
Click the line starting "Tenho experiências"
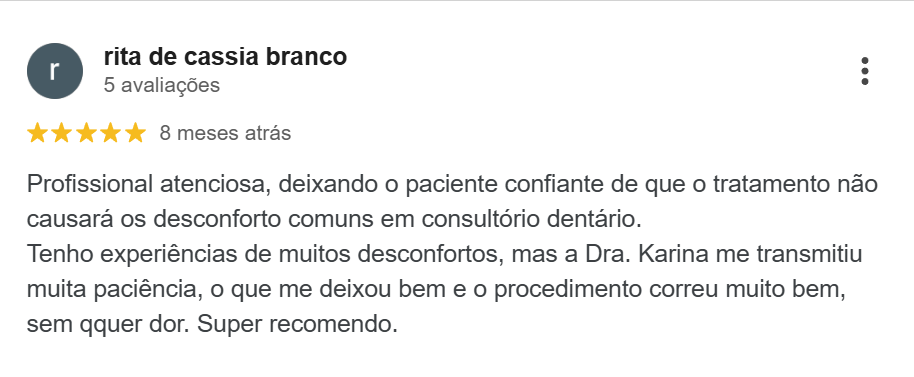tap(444, 255)
